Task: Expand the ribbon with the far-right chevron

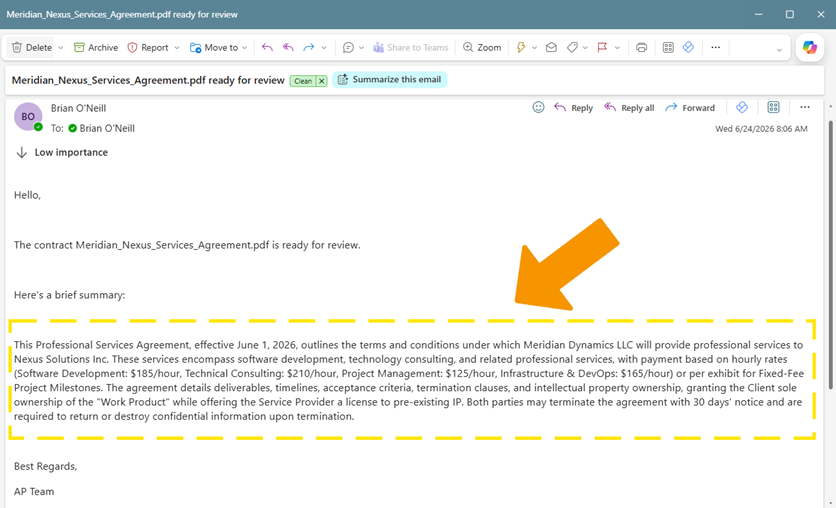Action: tap(779, 50)
